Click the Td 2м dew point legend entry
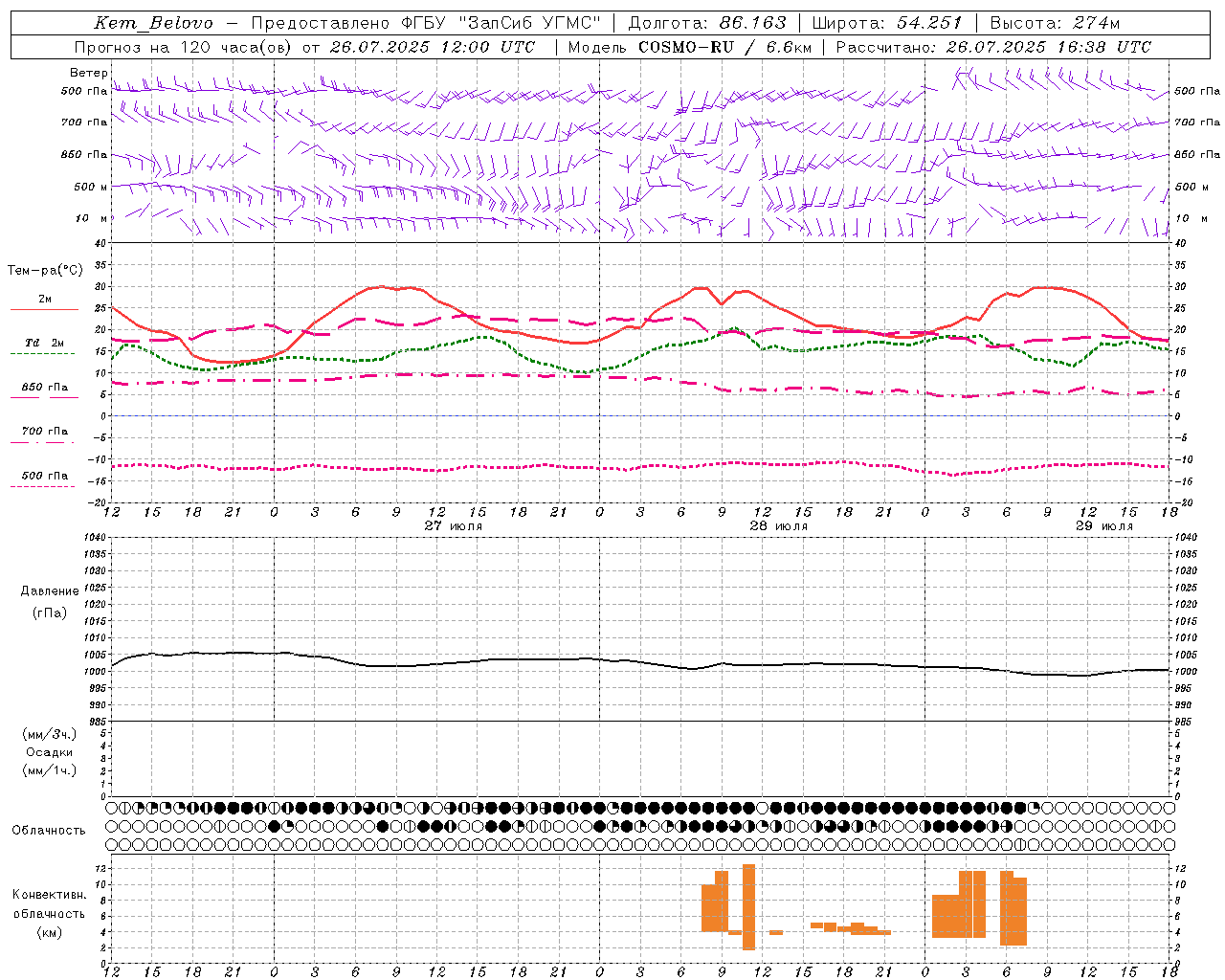The width and height of the screenshot is (1225, 980). [x=45, y=343]
